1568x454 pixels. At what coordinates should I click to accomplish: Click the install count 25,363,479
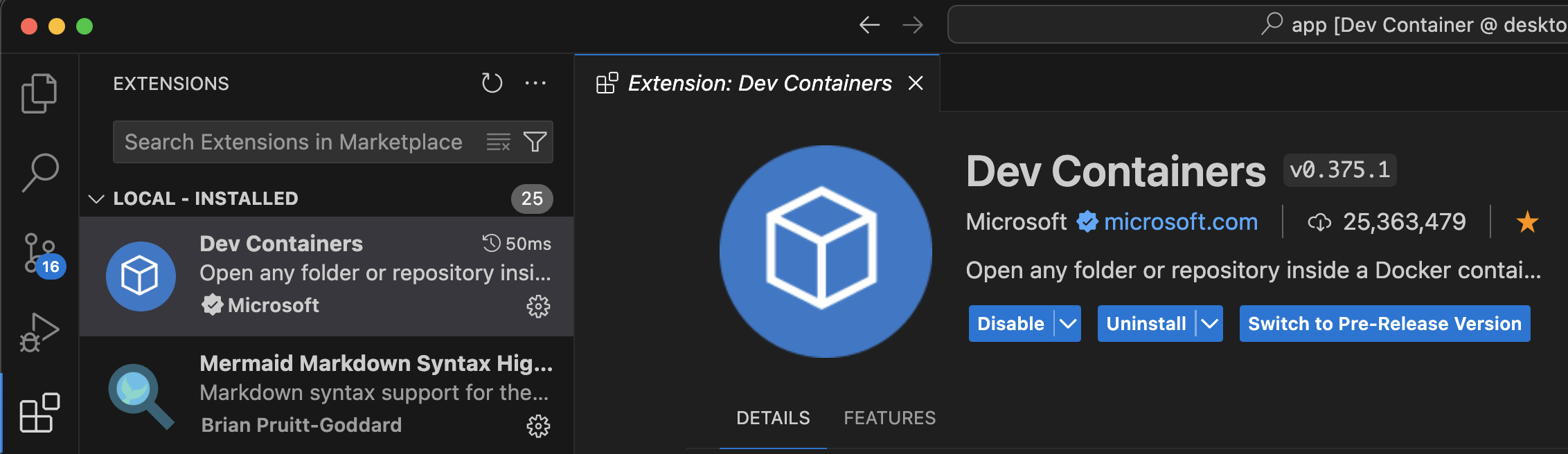1387,222
